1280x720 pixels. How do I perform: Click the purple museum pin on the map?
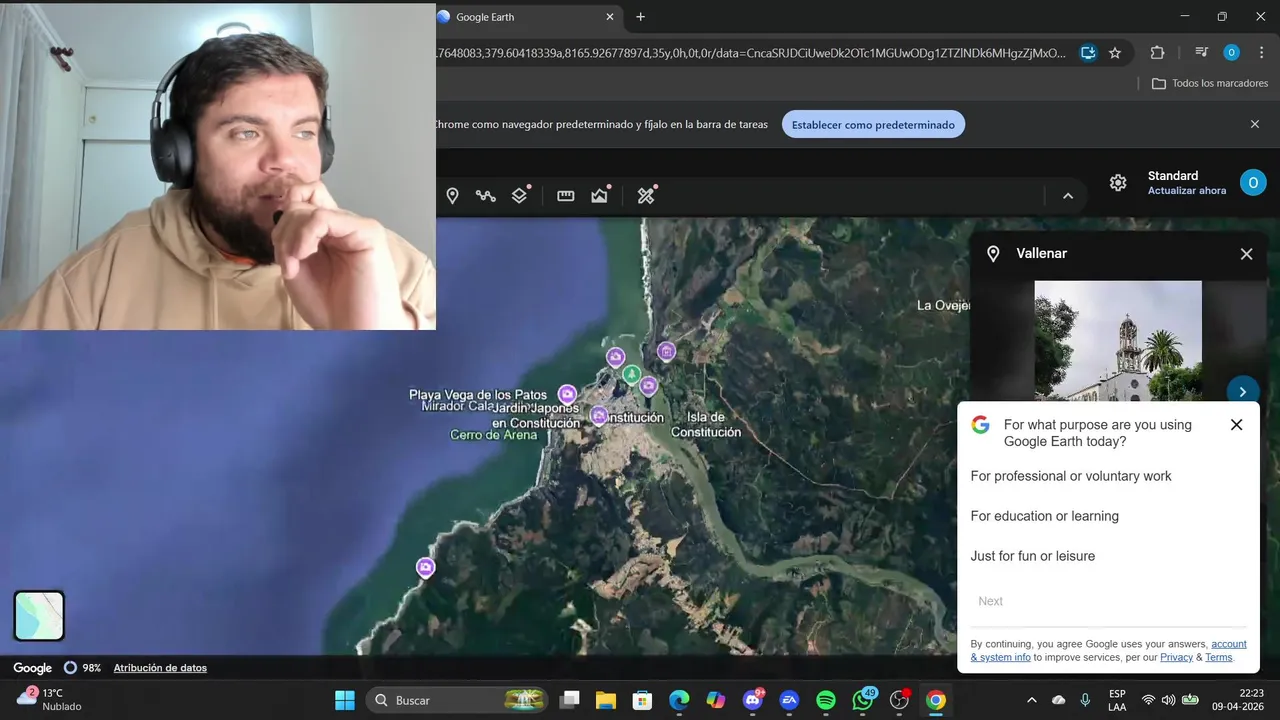coord(666,351)
